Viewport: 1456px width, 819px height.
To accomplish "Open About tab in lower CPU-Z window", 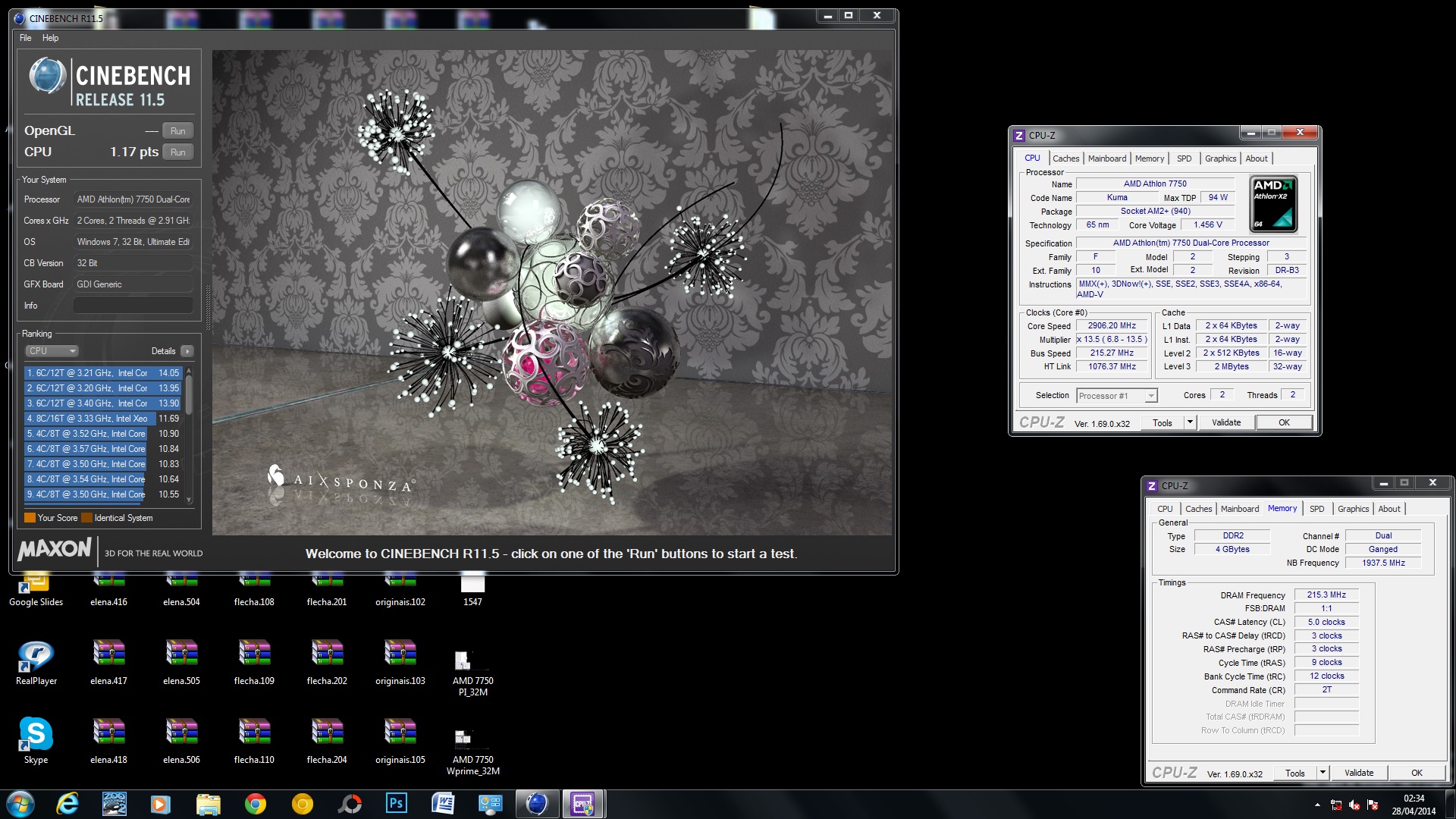I will (x=1389, y=509).
